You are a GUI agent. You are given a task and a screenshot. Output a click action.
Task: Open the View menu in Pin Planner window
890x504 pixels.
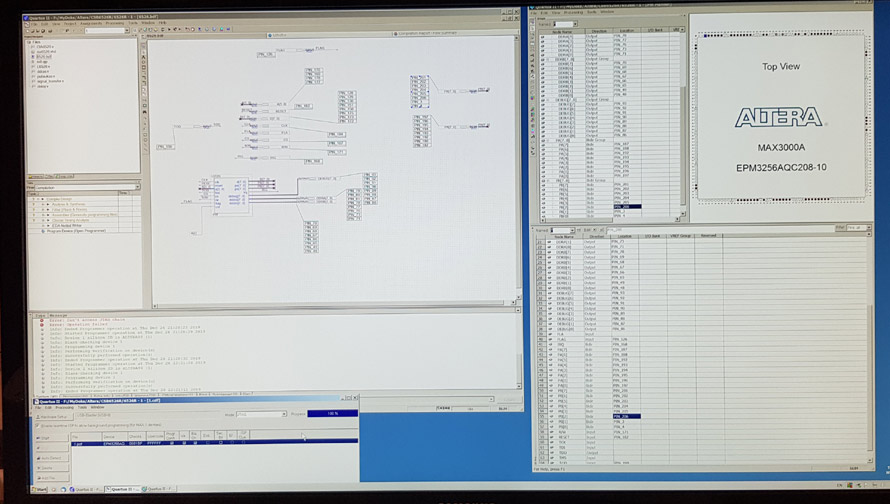click(556, 12)
